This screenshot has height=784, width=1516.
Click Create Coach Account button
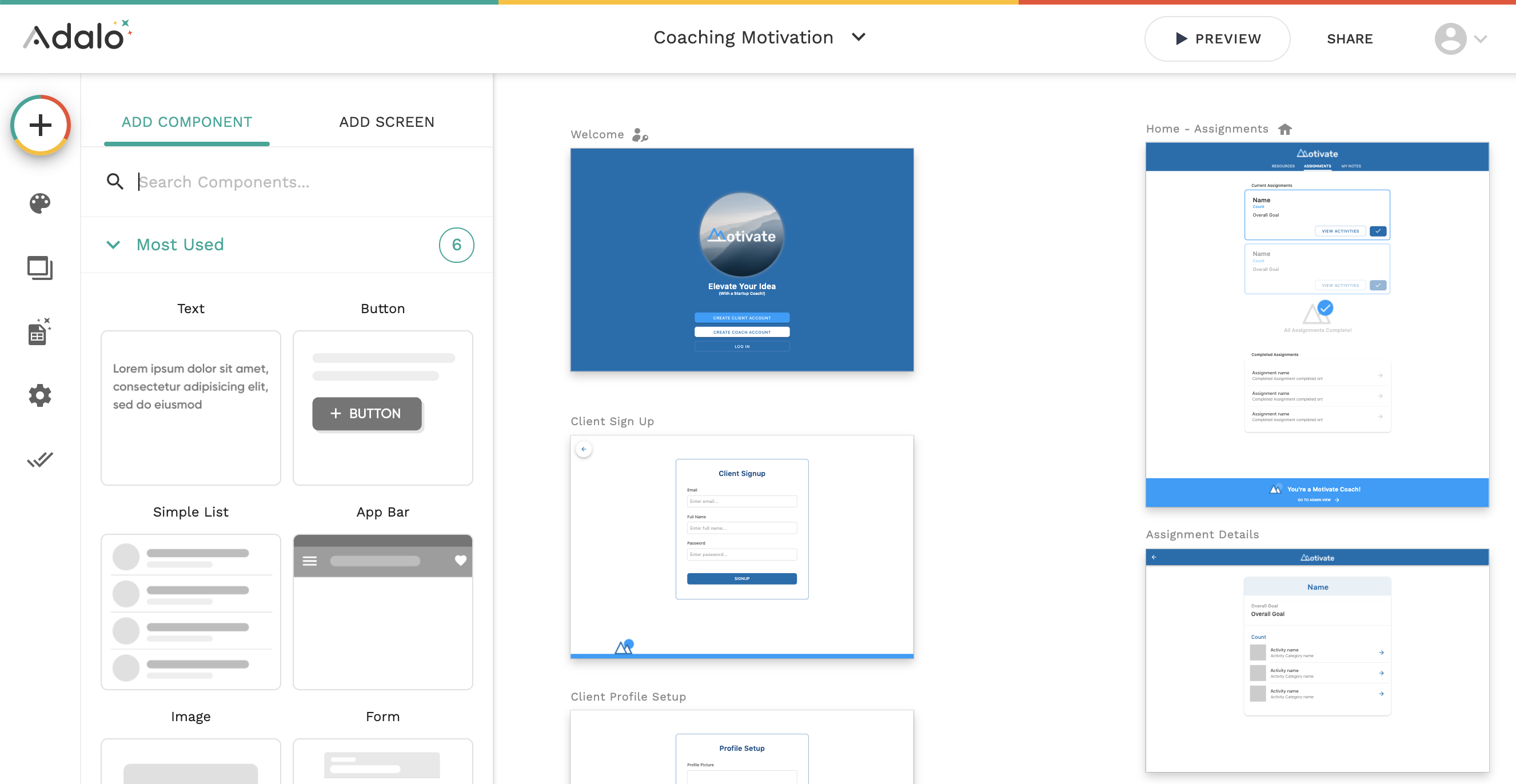click(741, 333)
